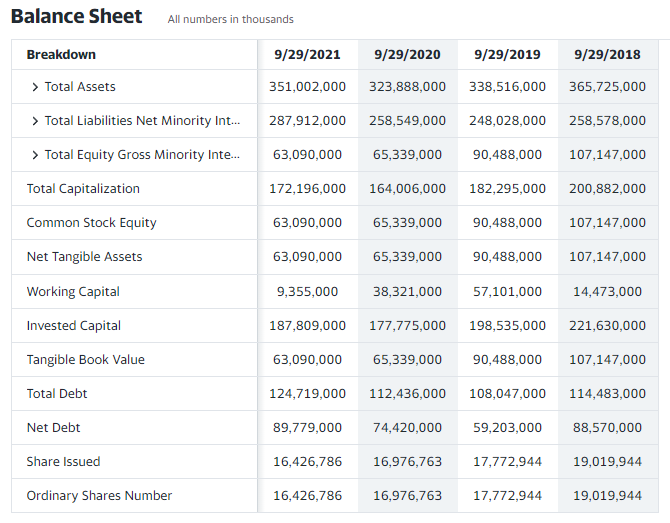
Task: Expand Total Liabilities Net Minority Interest chevron
Action: click(x=36, y=121)
